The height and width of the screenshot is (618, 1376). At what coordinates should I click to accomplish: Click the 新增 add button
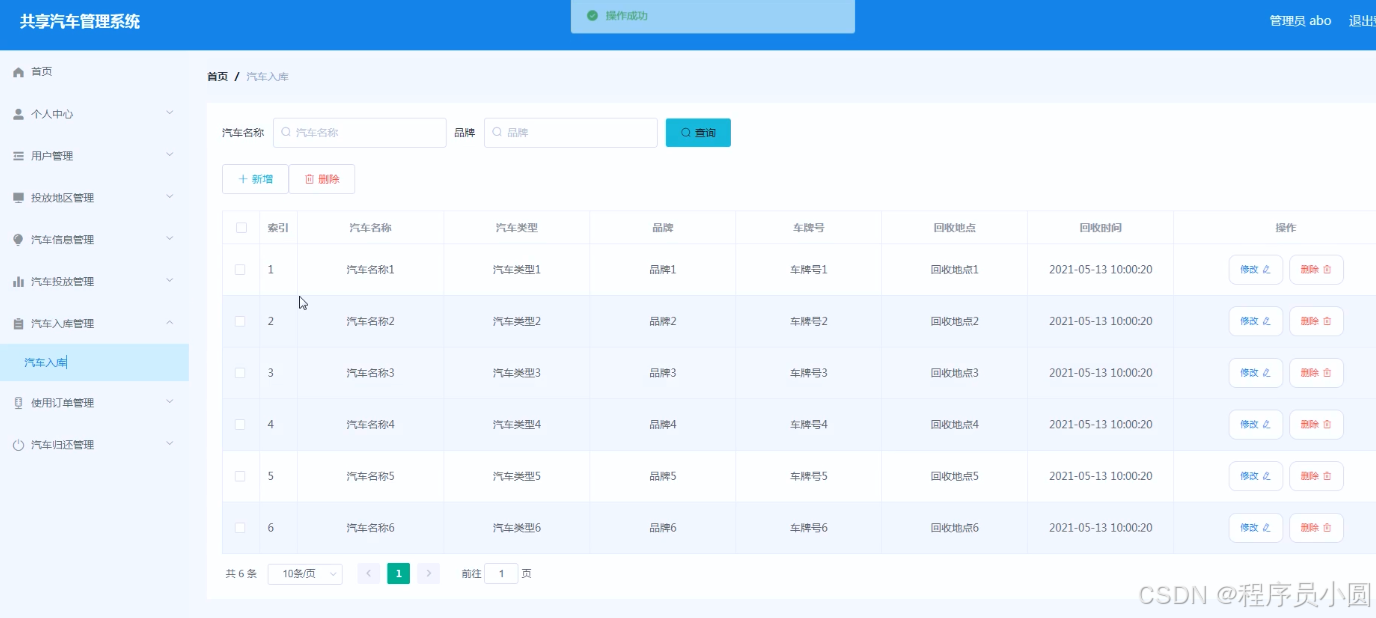pos(255,178)
